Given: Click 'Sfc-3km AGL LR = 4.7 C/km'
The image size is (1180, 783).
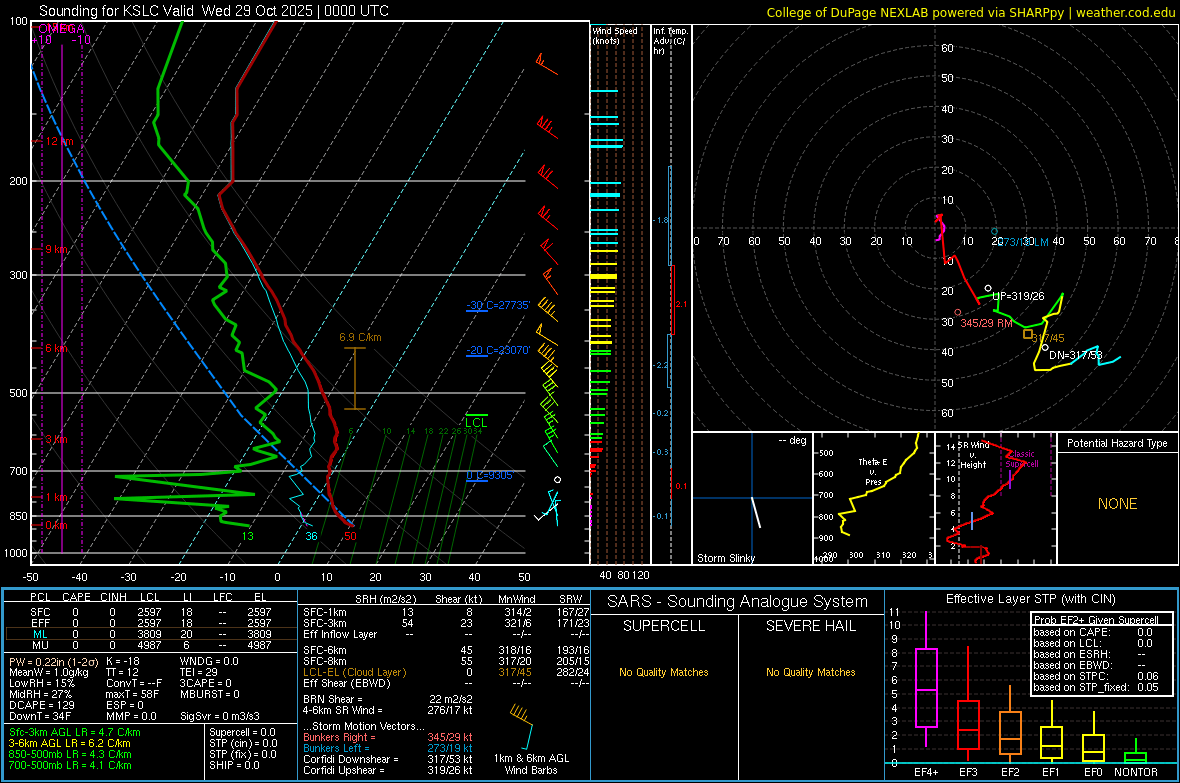Looking at the screenshot, I should (75, 732).
